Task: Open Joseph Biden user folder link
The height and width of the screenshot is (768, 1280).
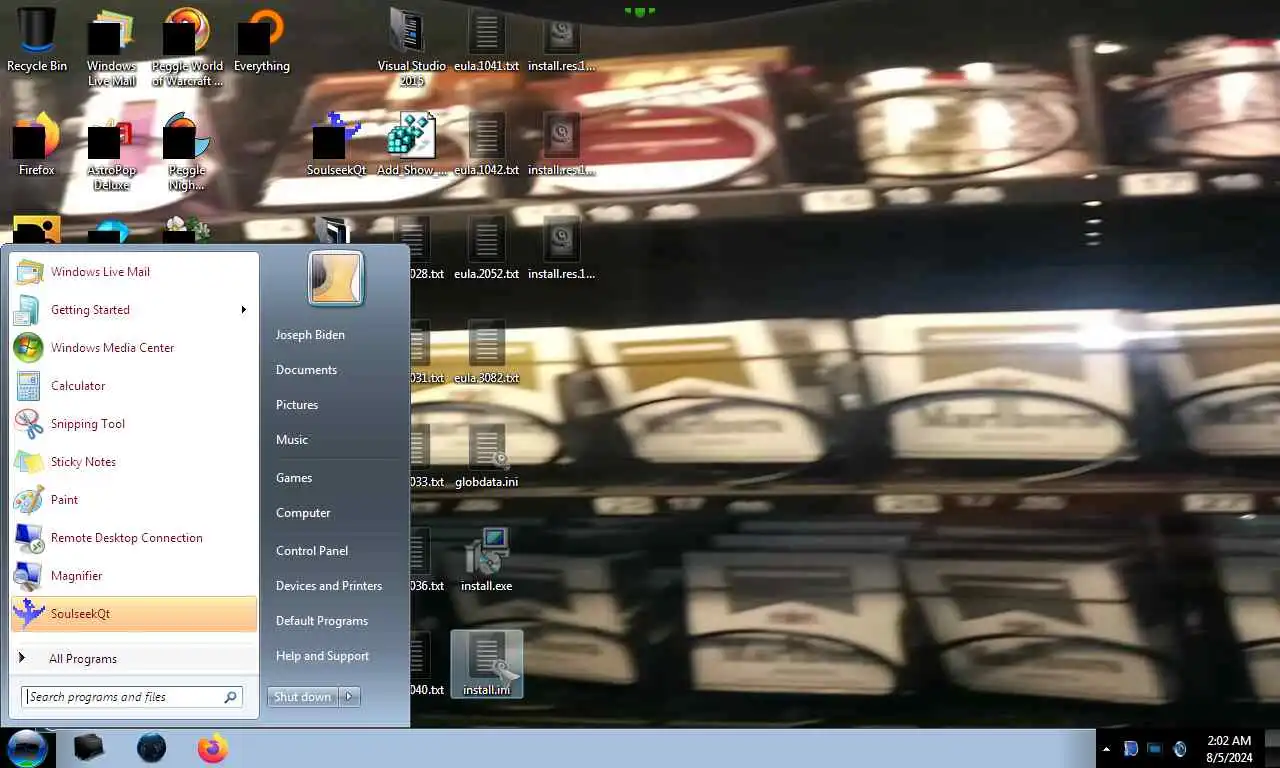Action: pyautogui.click(x=310, y=335)
